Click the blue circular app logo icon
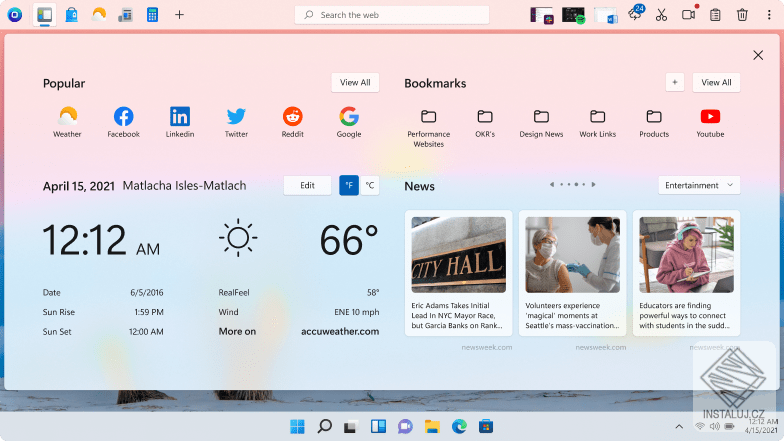The width and height of the screenshot is (784, 441). coord(15,15)
